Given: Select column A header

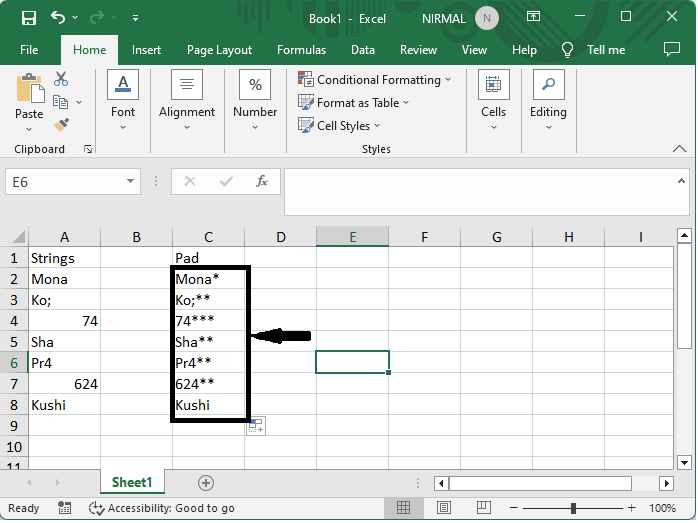Looking at the screenshot, I should click(65, 237).
